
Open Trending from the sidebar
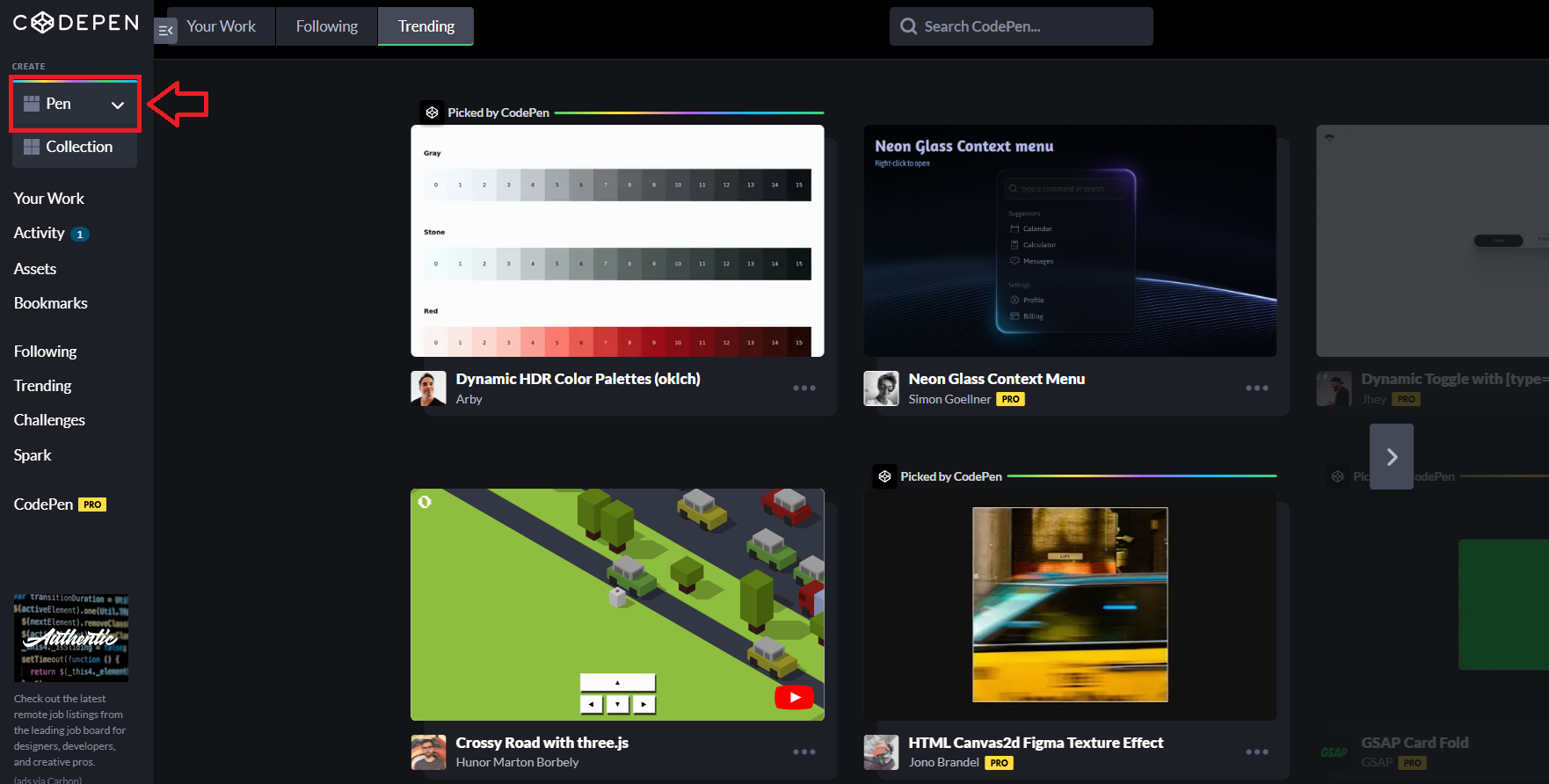coord(43,386)
